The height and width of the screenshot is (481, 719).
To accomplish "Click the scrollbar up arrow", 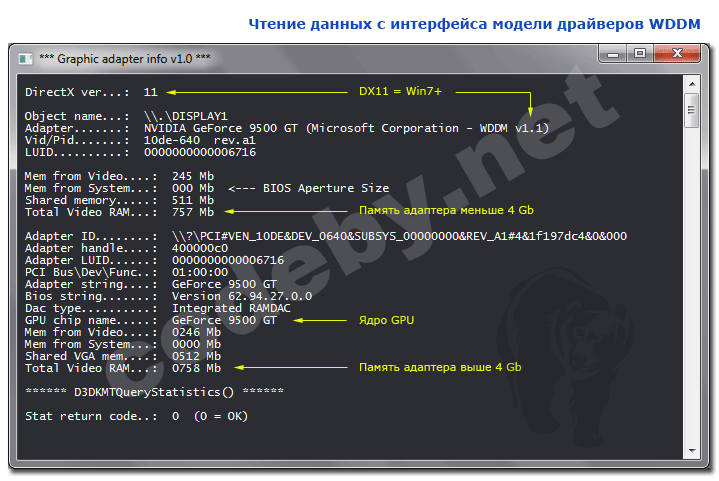I will [692, 84].
